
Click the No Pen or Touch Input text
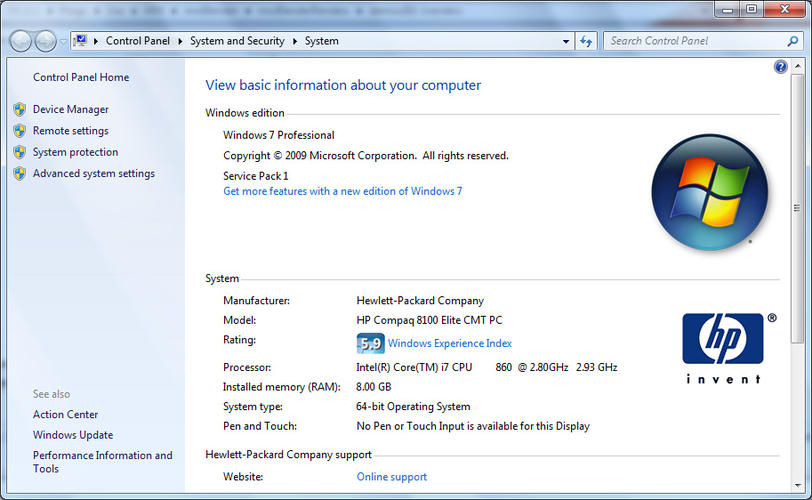(473, 427)
